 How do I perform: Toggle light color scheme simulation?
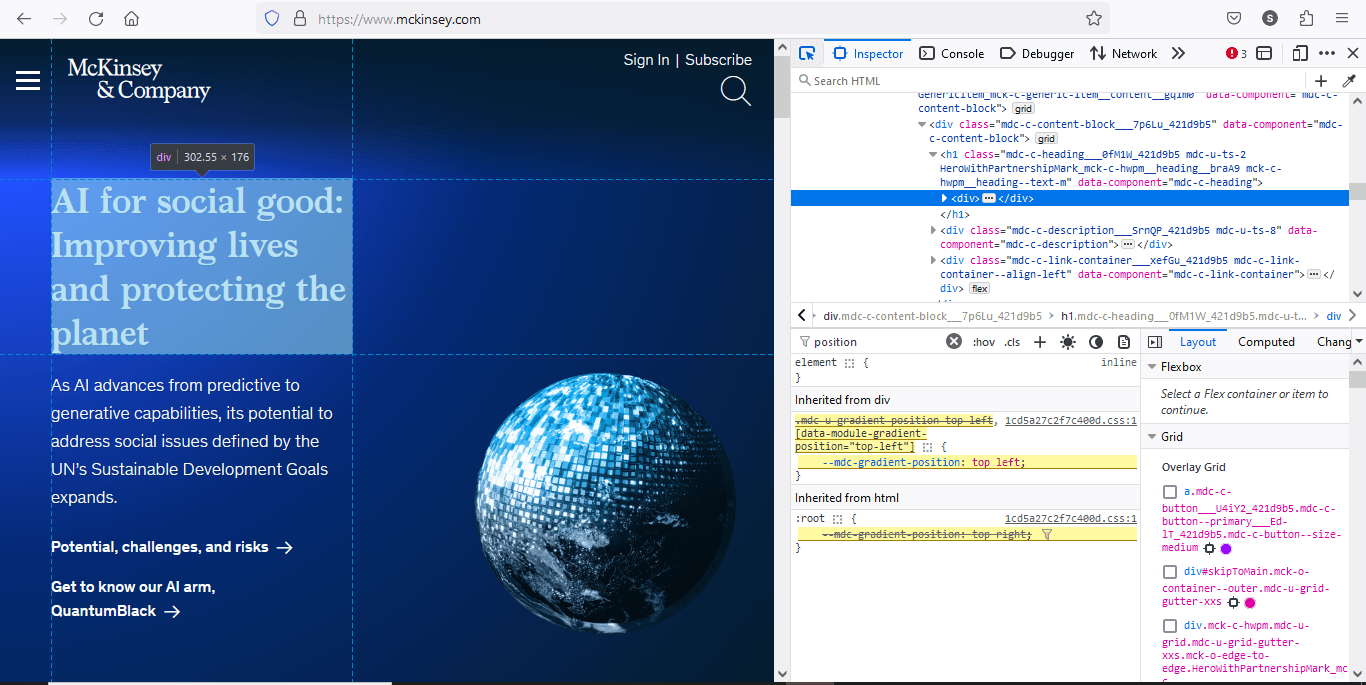tap(1068, 342)
